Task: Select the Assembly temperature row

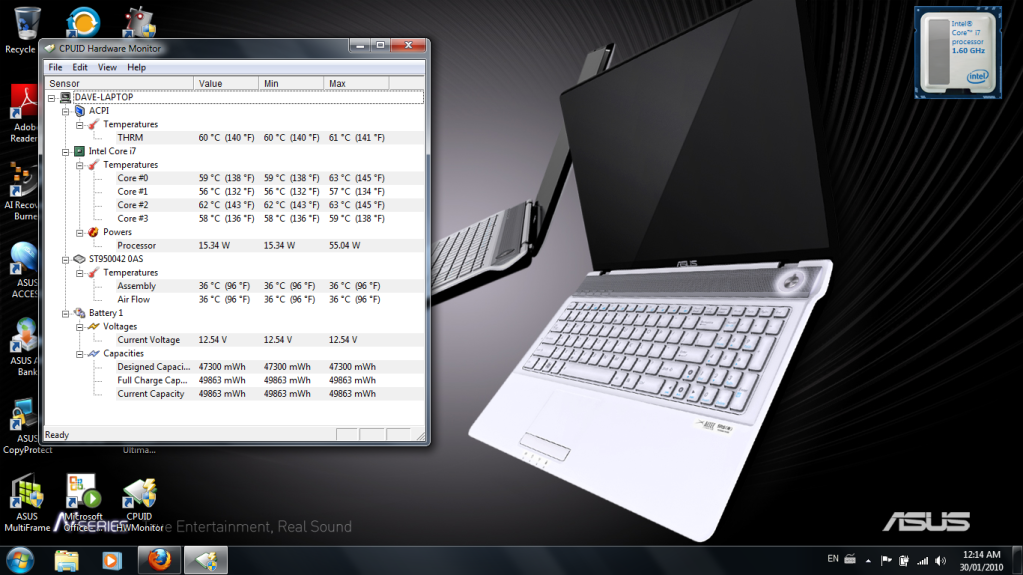Action: [x=269, y=286]
